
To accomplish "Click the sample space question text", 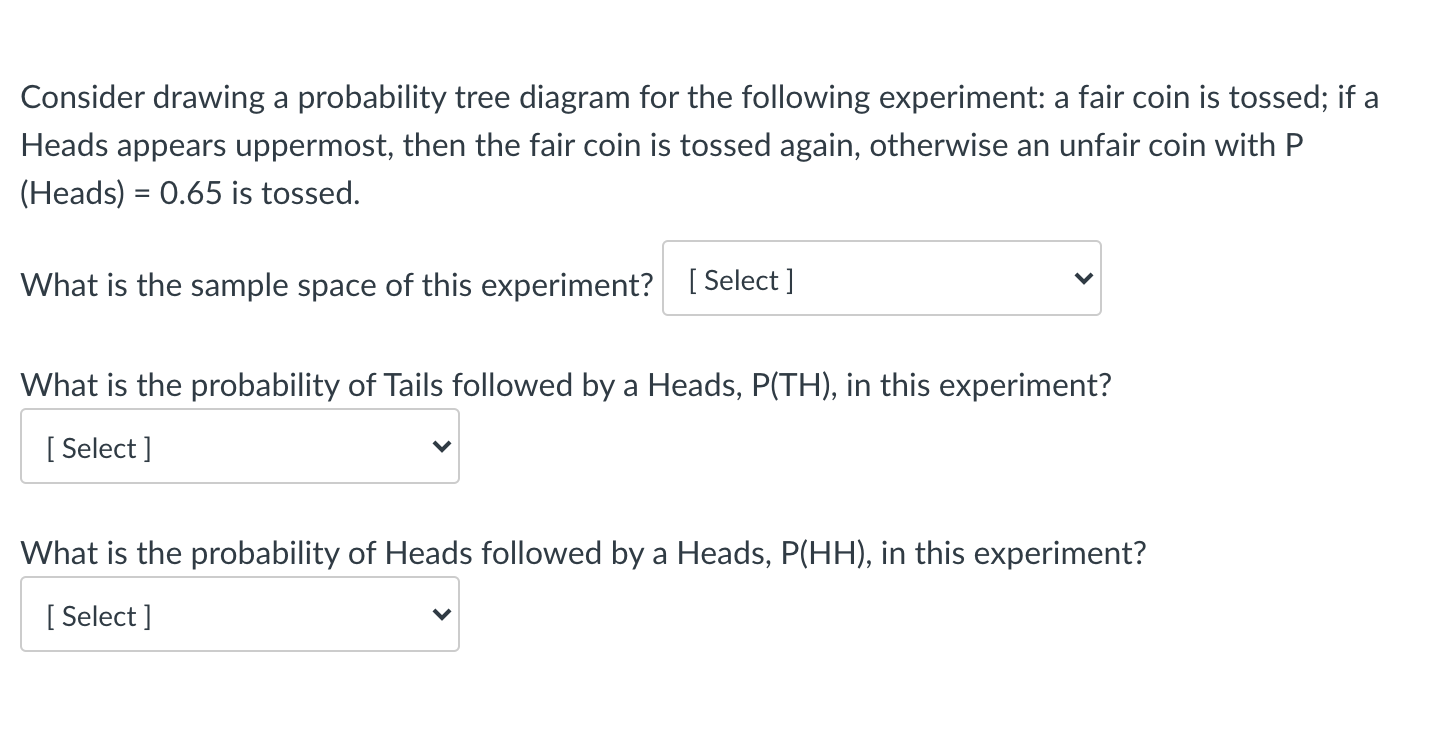I will 335,285.
